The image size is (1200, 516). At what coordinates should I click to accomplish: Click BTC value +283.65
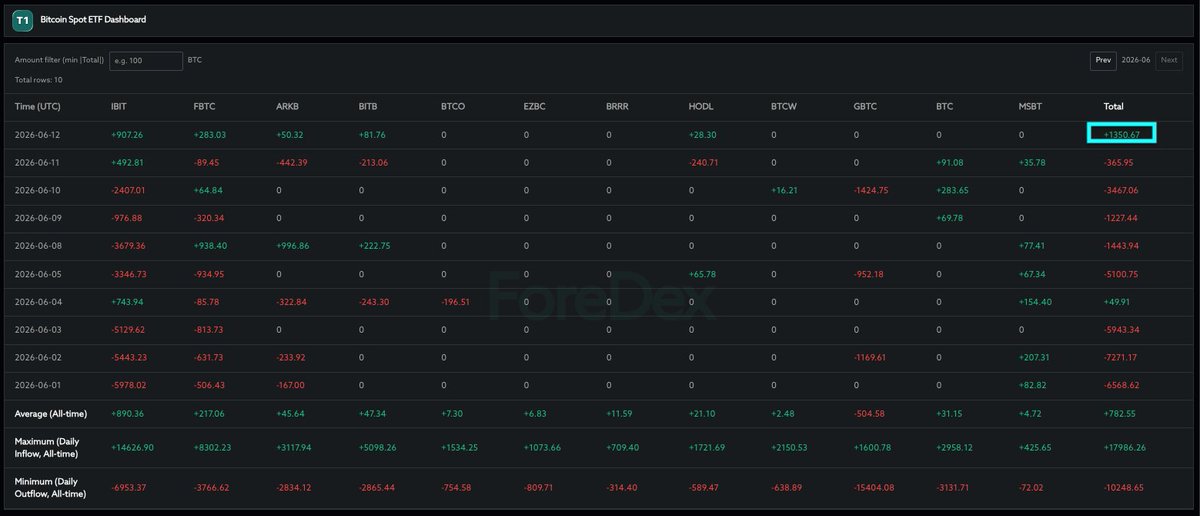(x=953, y=190)
